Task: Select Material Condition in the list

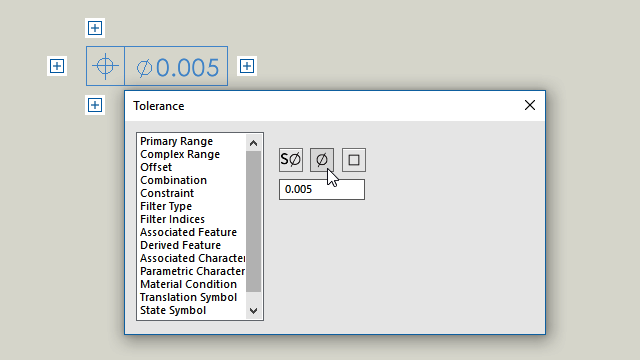Action: pos(188,284)
